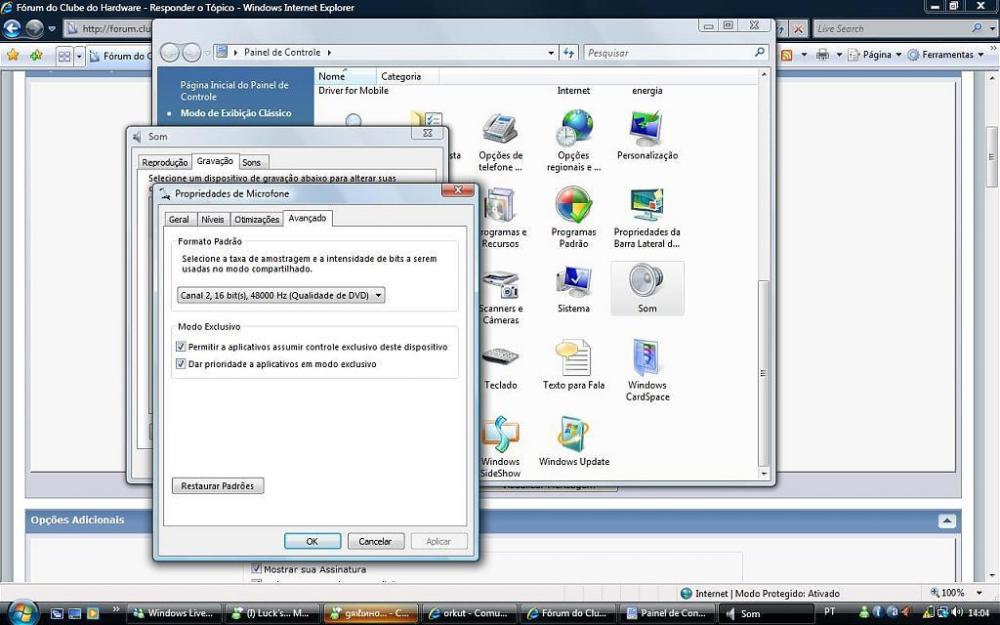The height and width of the screenshot is (625, 1000).
Task: Open Personalização icon
Action: click(x=647, y=135)
